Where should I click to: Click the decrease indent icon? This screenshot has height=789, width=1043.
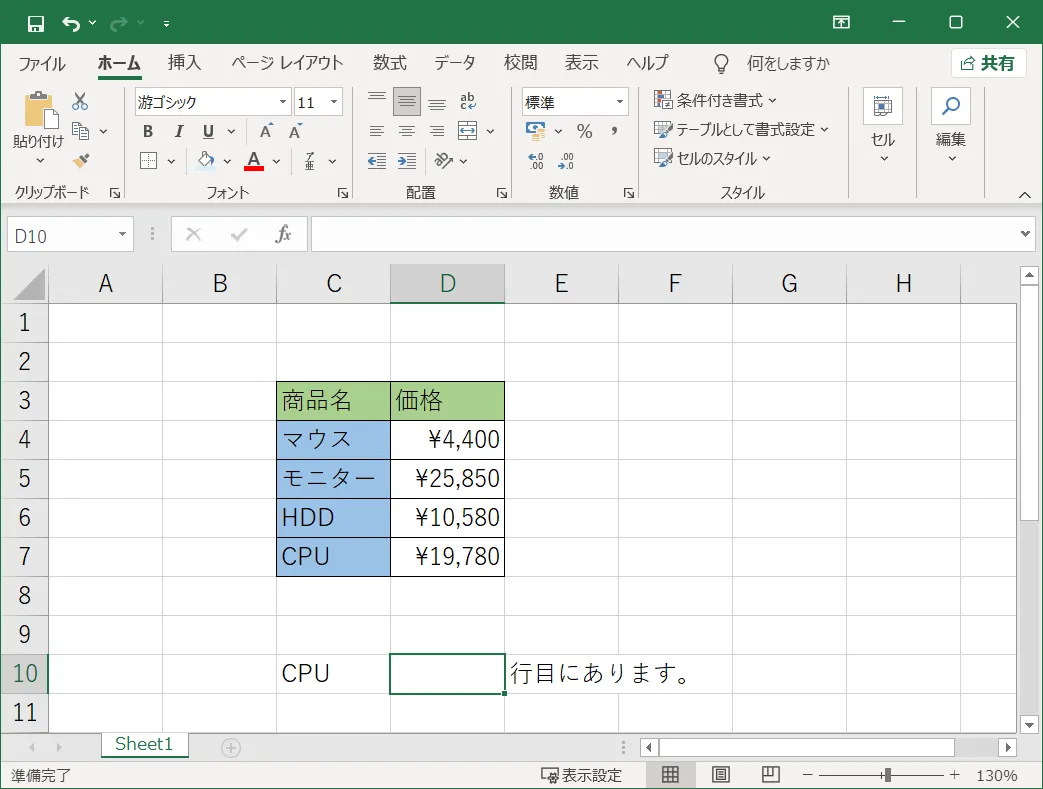coord(376,160)
